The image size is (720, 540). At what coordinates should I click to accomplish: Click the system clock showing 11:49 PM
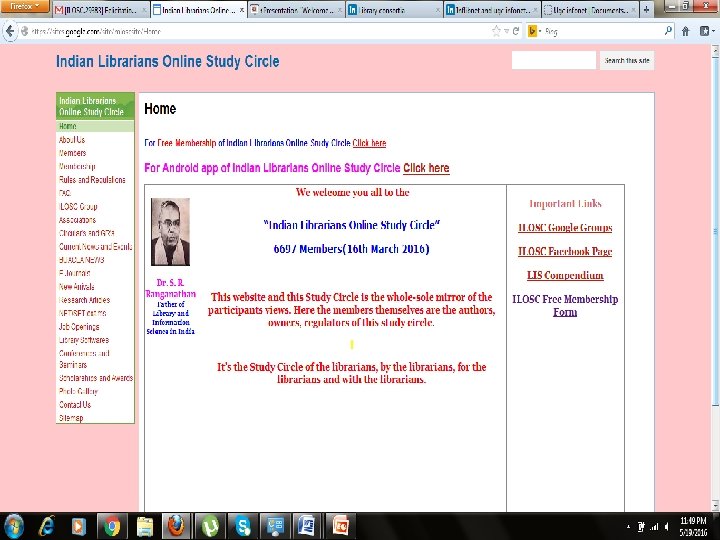(693, 527)
